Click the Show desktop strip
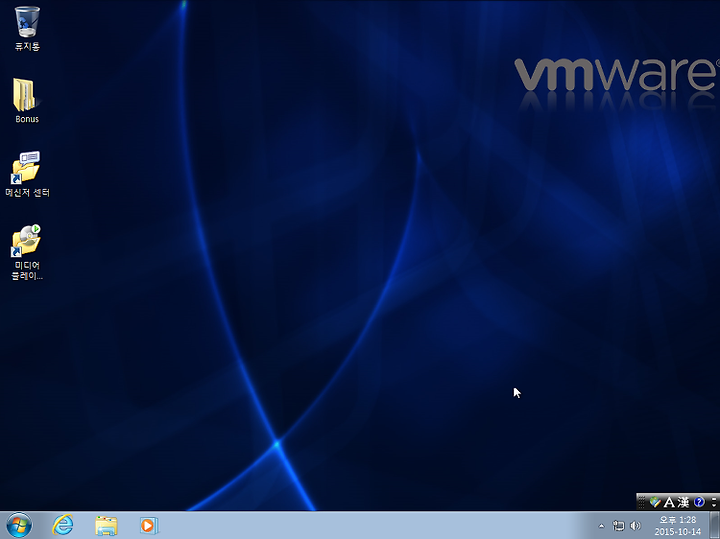The height and width of the screenshot is (539, 720). (x=714, y=525)
